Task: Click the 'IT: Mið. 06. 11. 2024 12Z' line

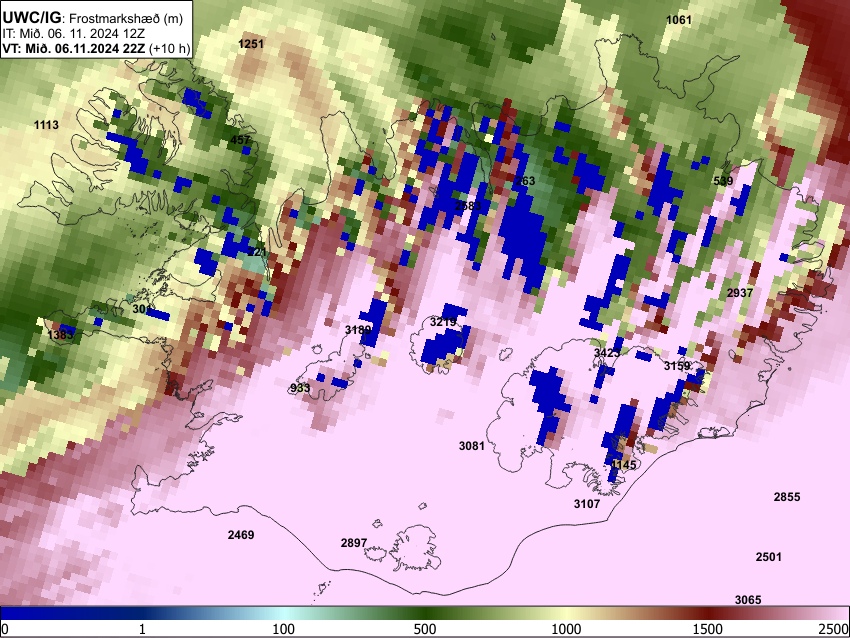Action: tap(74, 34)
